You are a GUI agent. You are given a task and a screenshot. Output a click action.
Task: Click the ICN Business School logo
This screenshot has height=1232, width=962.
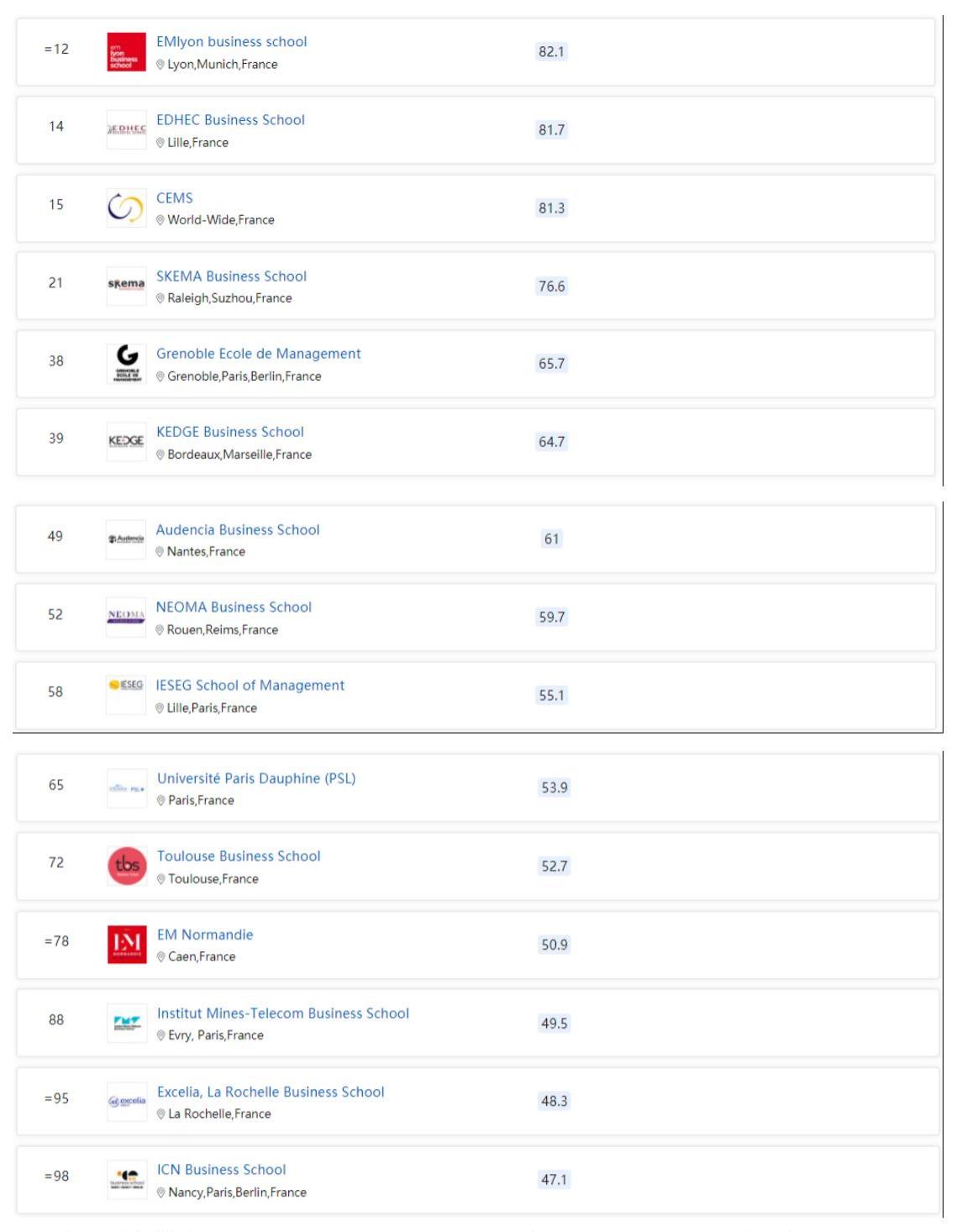pyautogui.click(x=127, y=1179)
